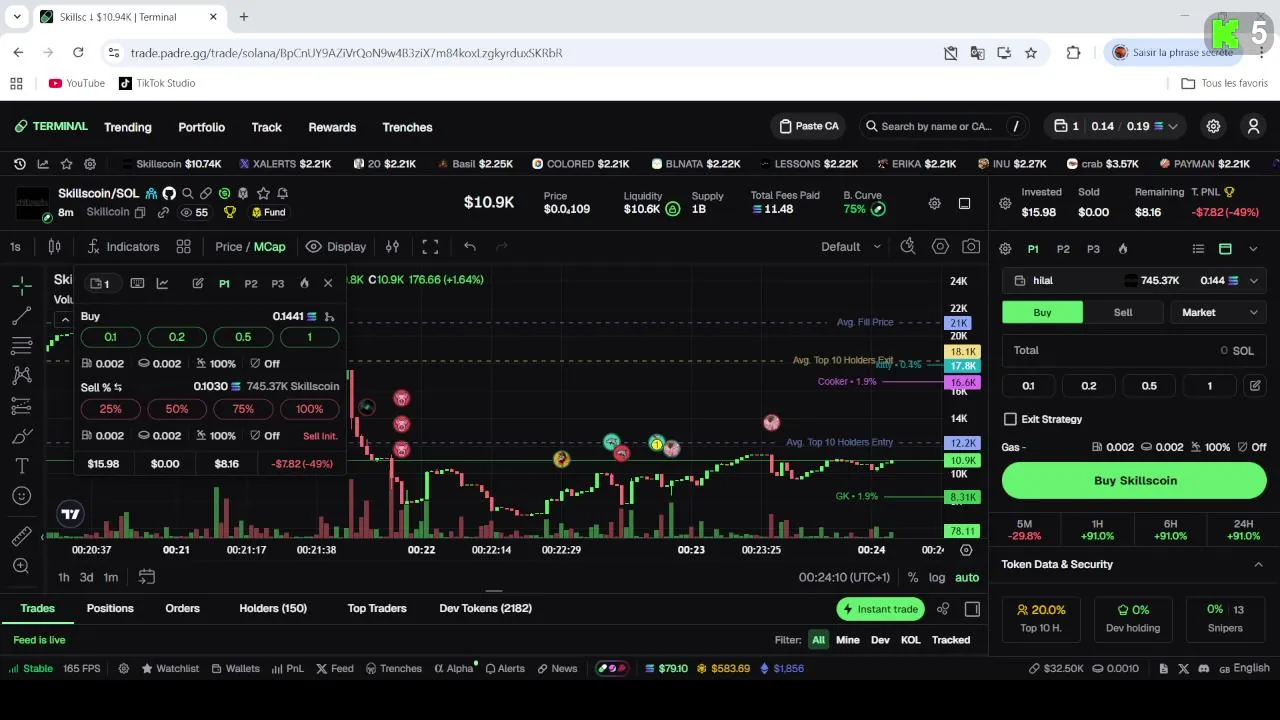
Task: Star Skillscoin to add to favorites
Action: pyautogui.click(x=263, y=193)
